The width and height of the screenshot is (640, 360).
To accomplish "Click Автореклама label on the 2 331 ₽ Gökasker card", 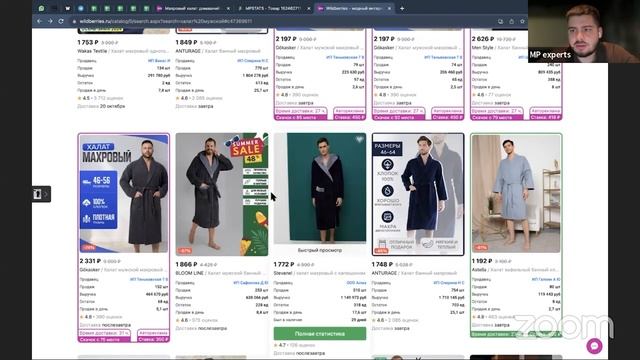I will (x=153, y=333).
